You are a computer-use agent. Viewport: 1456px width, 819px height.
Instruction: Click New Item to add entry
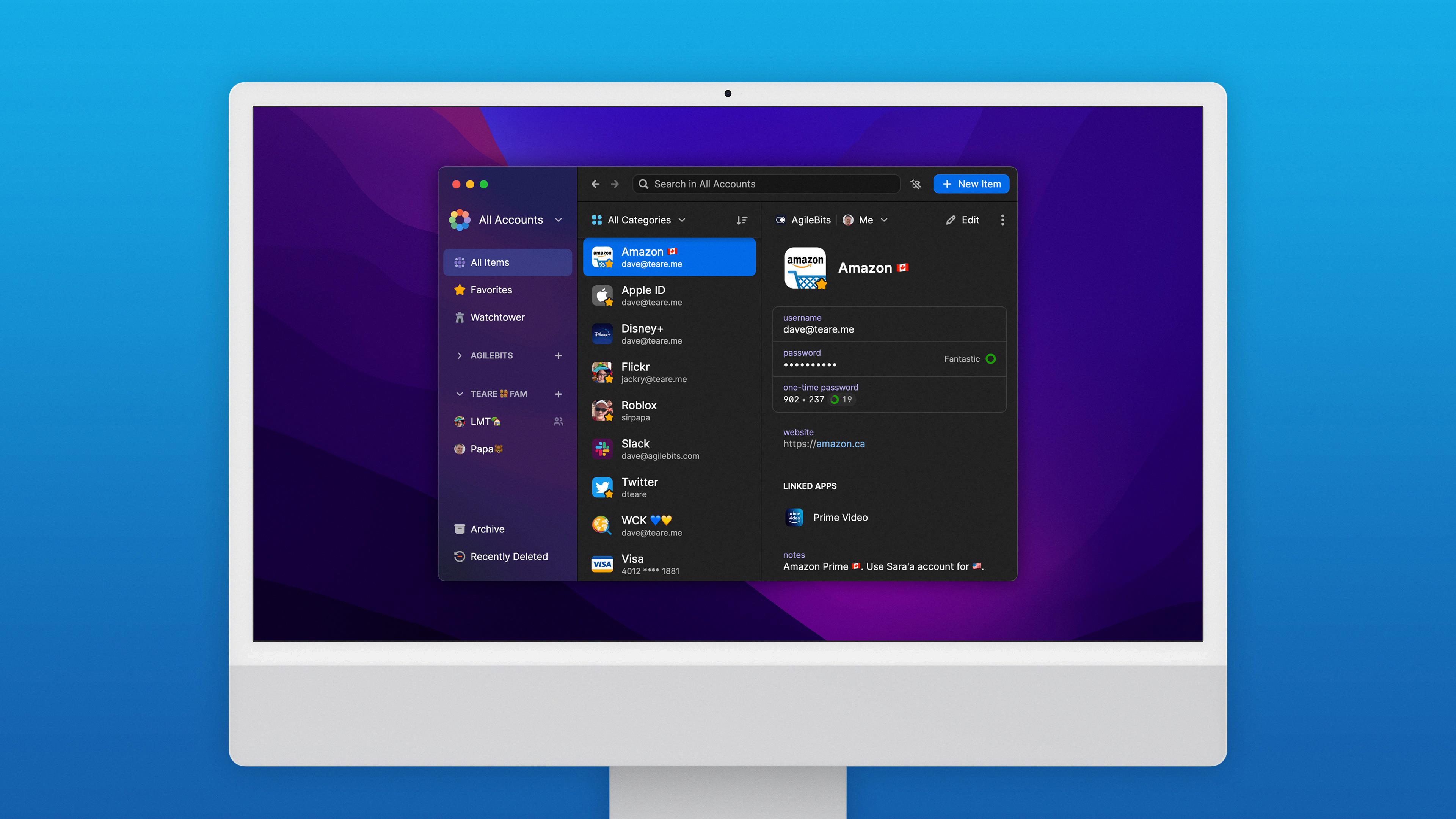point(972,184)
